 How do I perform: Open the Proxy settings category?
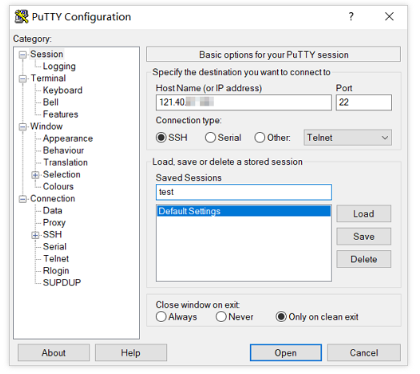[54, 222]
